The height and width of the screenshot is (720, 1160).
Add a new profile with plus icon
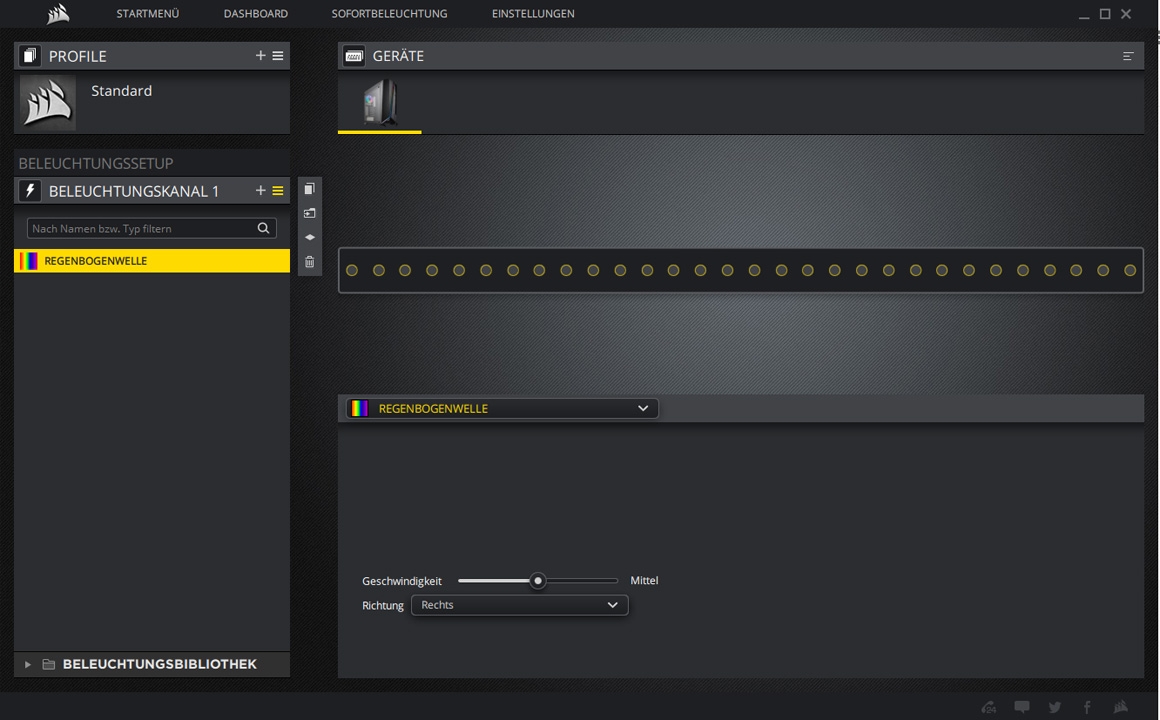coord(260,55)
